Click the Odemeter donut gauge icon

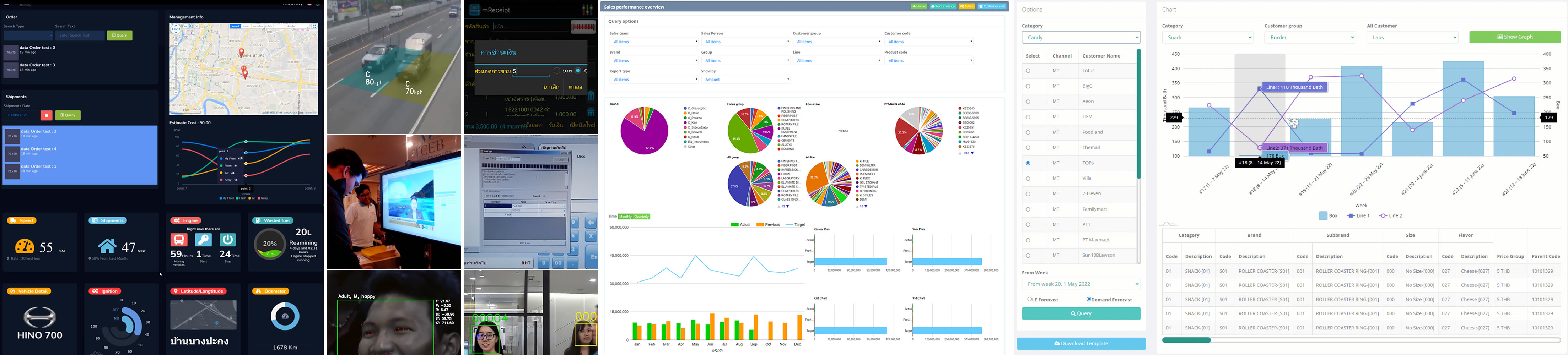click(285, 316)
